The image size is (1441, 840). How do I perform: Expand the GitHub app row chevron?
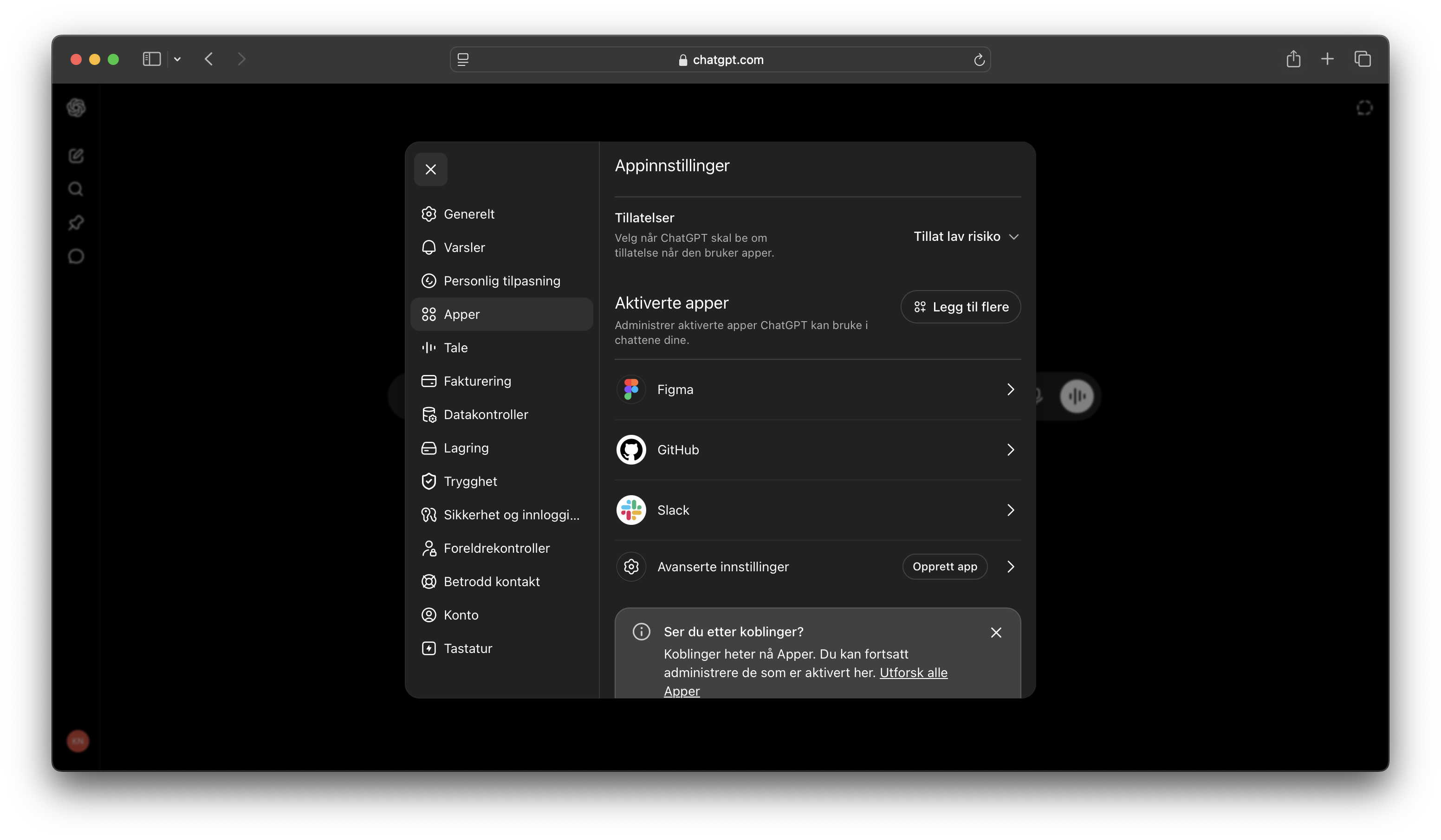[x=1010, y=449]
